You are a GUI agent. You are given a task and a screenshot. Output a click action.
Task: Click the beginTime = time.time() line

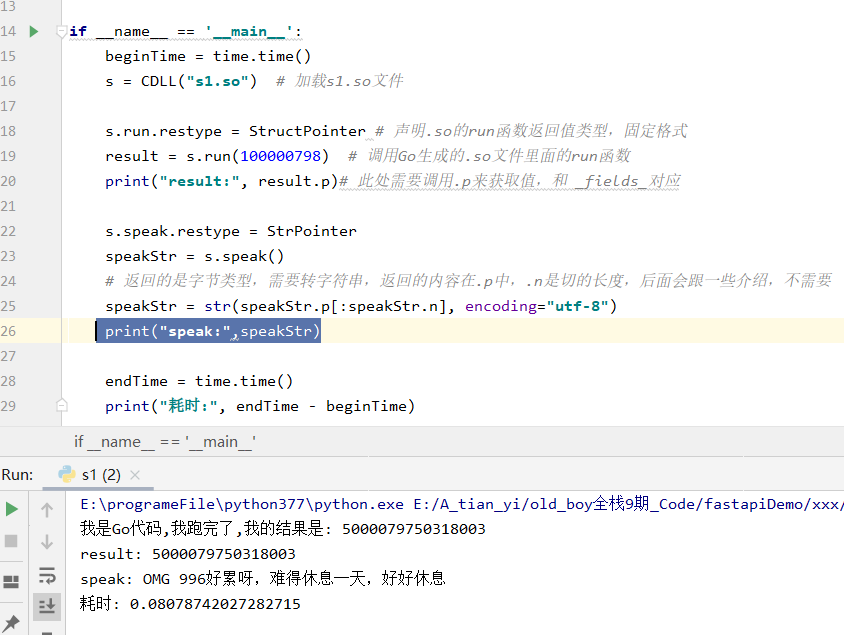[x=208, y=57]
